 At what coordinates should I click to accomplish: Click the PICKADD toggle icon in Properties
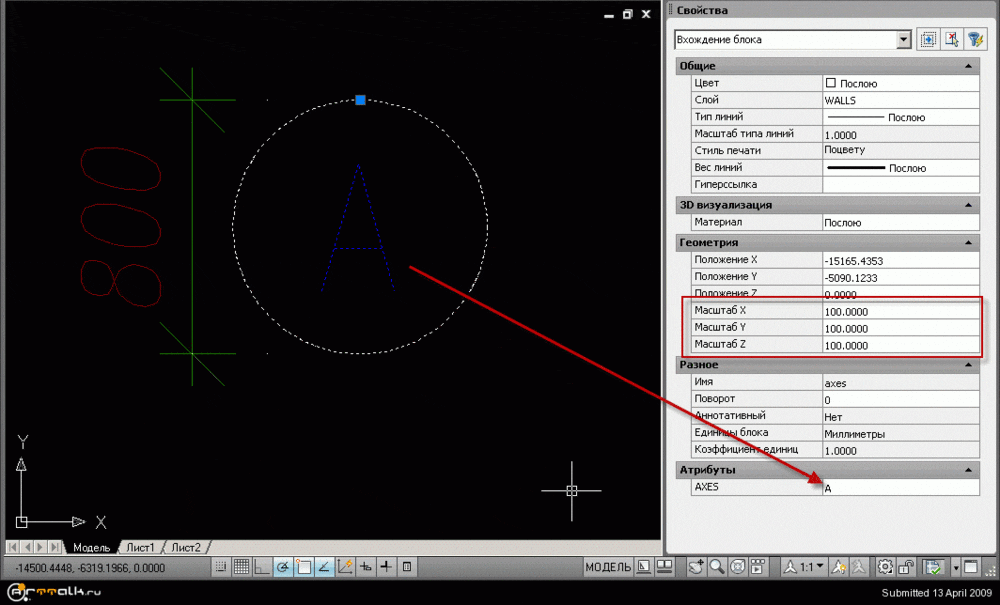pos(928,39)
